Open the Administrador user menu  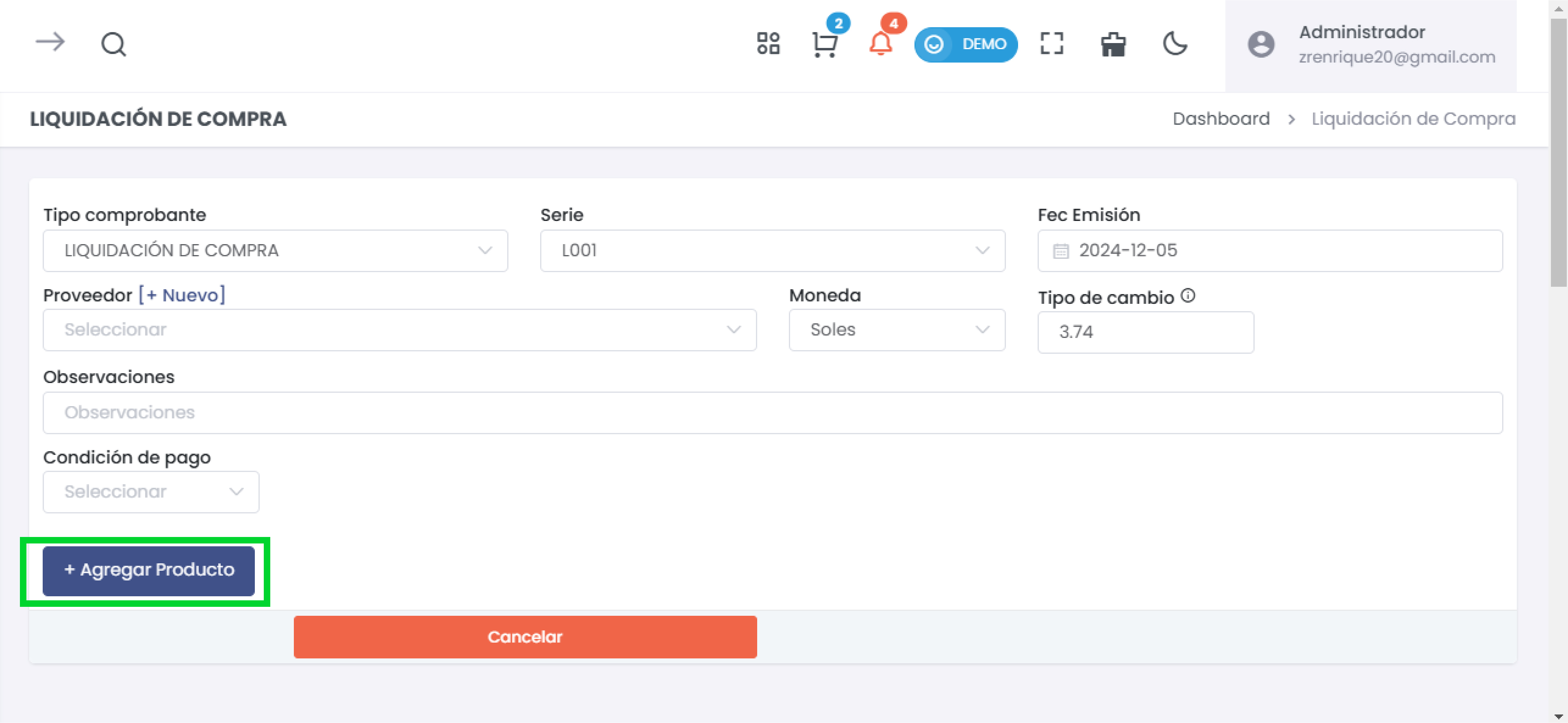click(x=1370, y=44)
